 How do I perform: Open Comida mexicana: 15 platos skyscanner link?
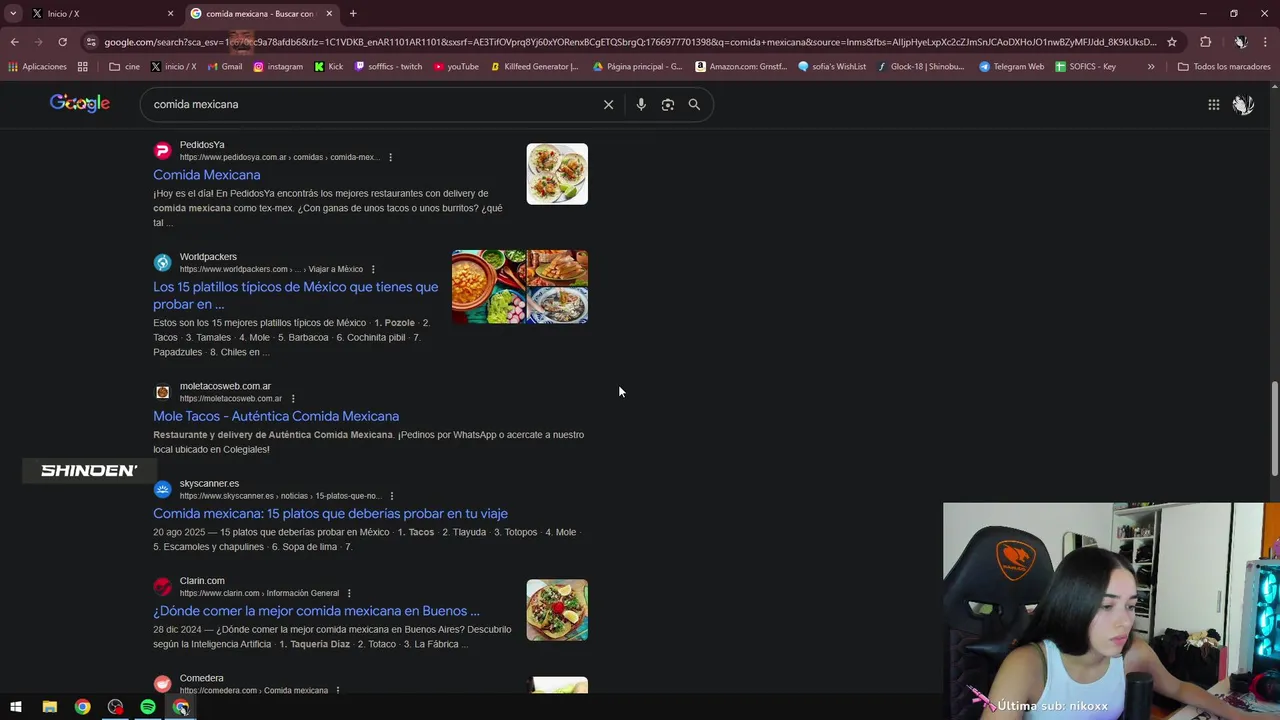coord(330,513)
